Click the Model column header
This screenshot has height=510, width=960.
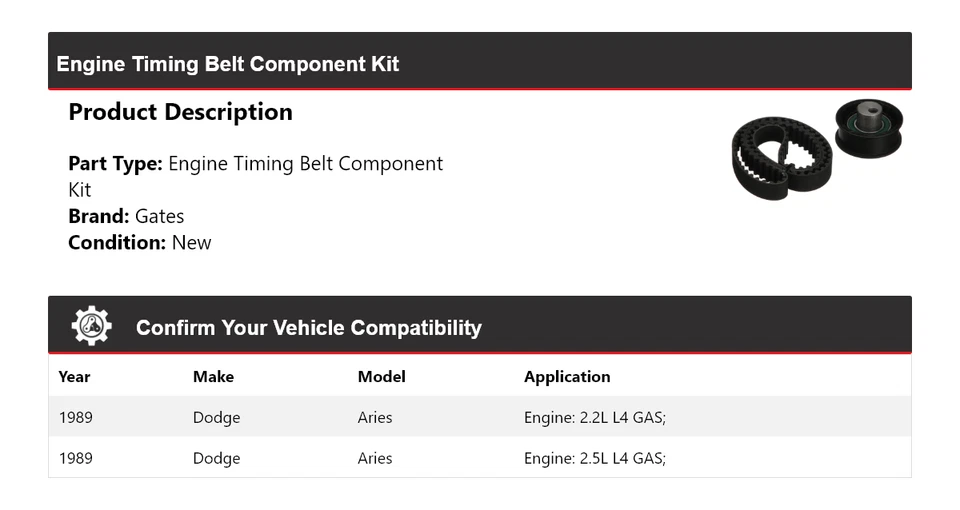(381, 377)
